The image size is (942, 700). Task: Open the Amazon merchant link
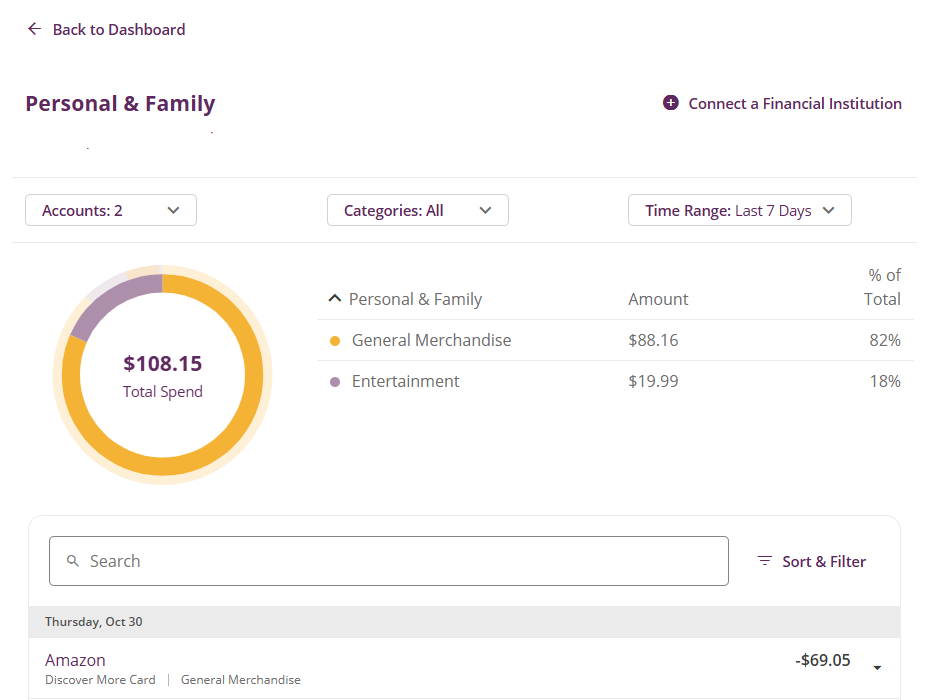pyautogui.click(x=75, y=660)
